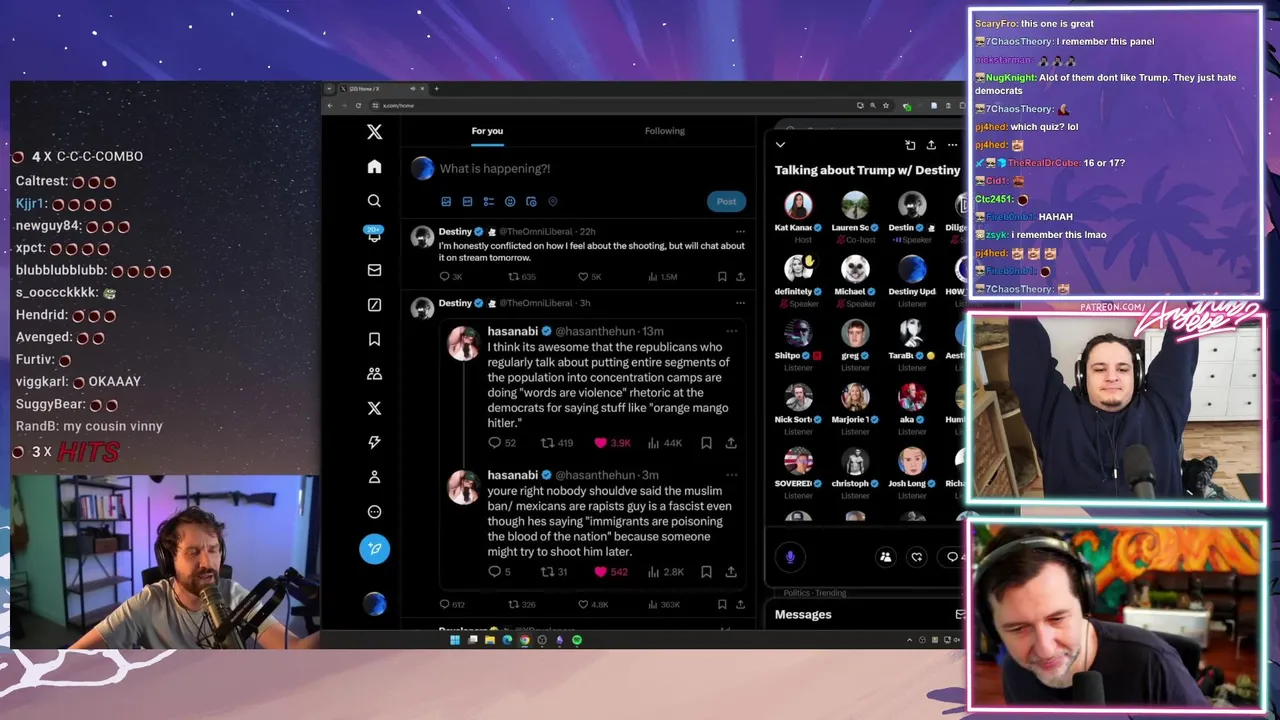Viewport: 1280px width, 720px height.
Task: Open the Bookmarks icon in sidebar
Action: 374,339
